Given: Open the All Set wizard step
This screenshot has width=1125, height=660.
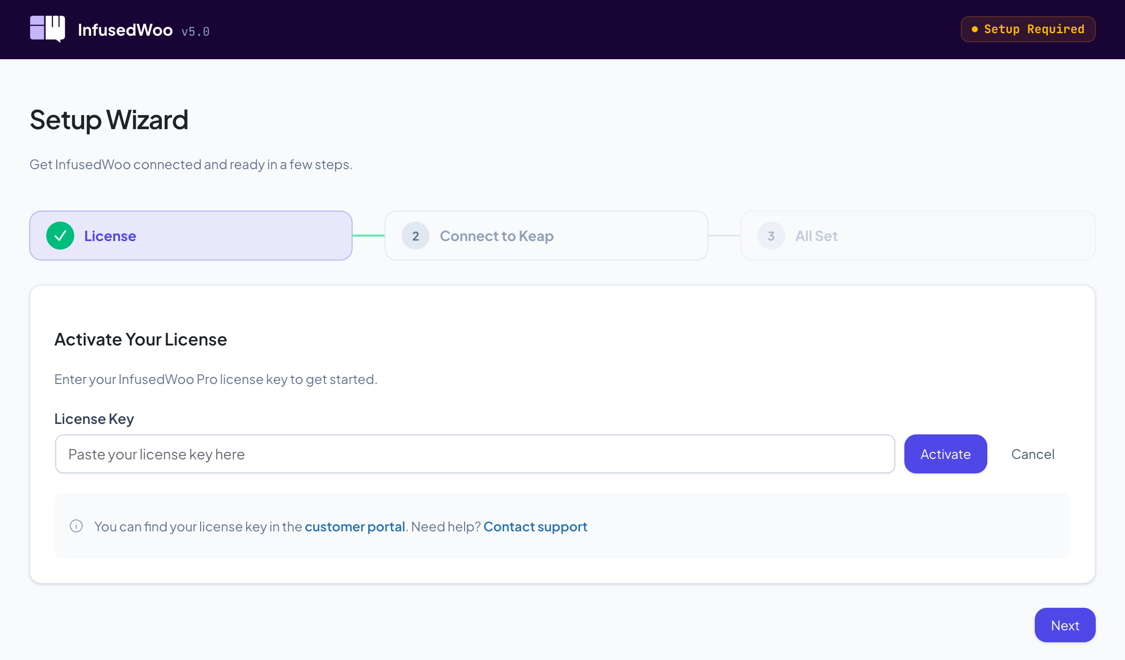Looking at the screenshot, I should (x=917, y=235).
